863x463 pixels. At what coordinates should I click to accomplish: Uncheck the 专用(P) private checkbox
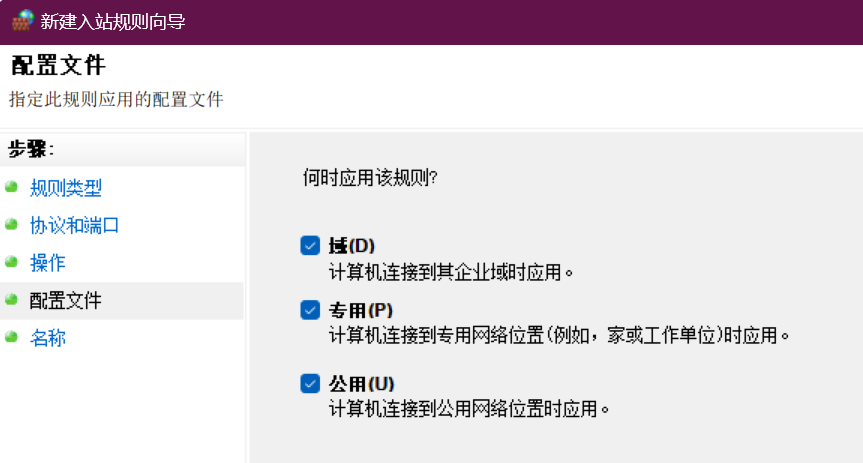[310, 310]
